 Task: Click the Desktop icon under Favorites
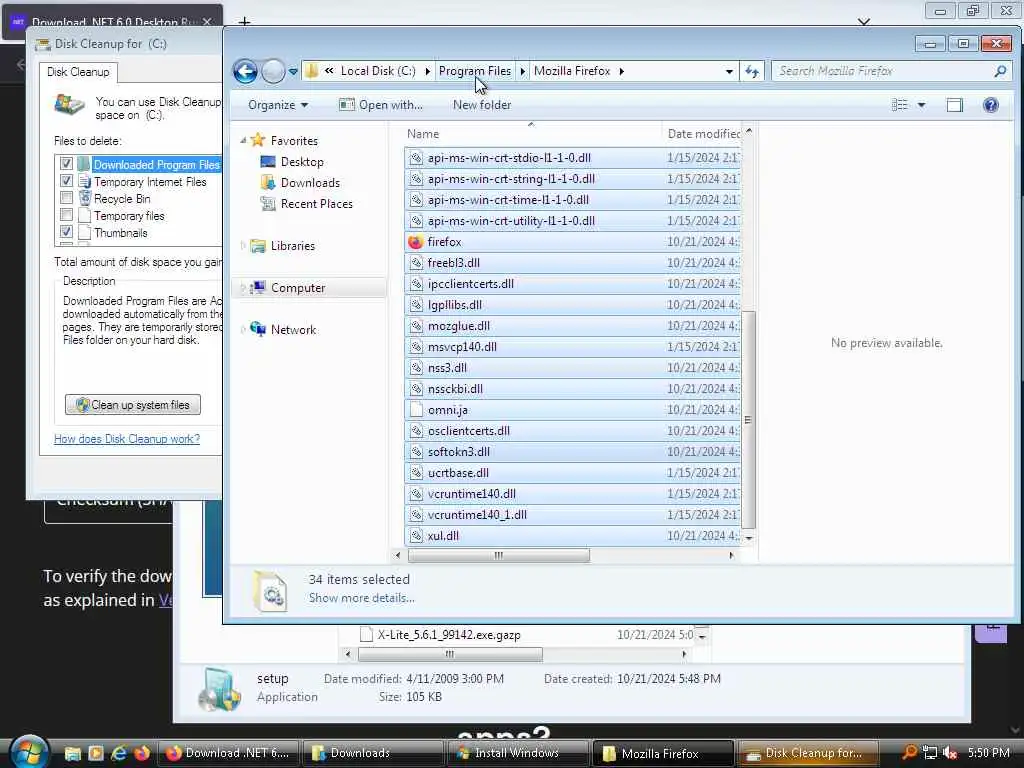pyautogui.click(x=268, y=162)
